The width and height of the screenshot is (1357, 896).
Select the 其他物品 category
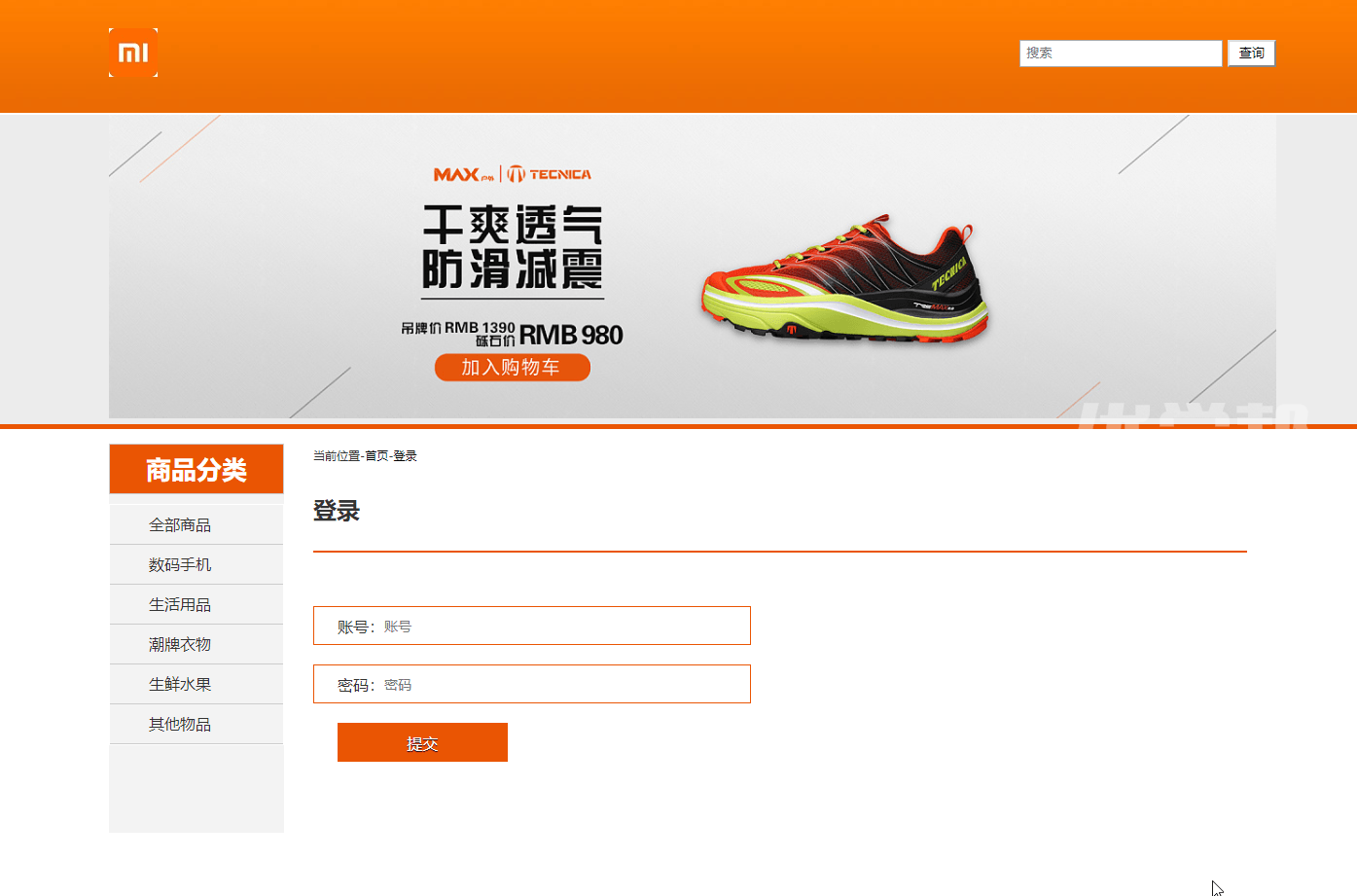point(180,725)
